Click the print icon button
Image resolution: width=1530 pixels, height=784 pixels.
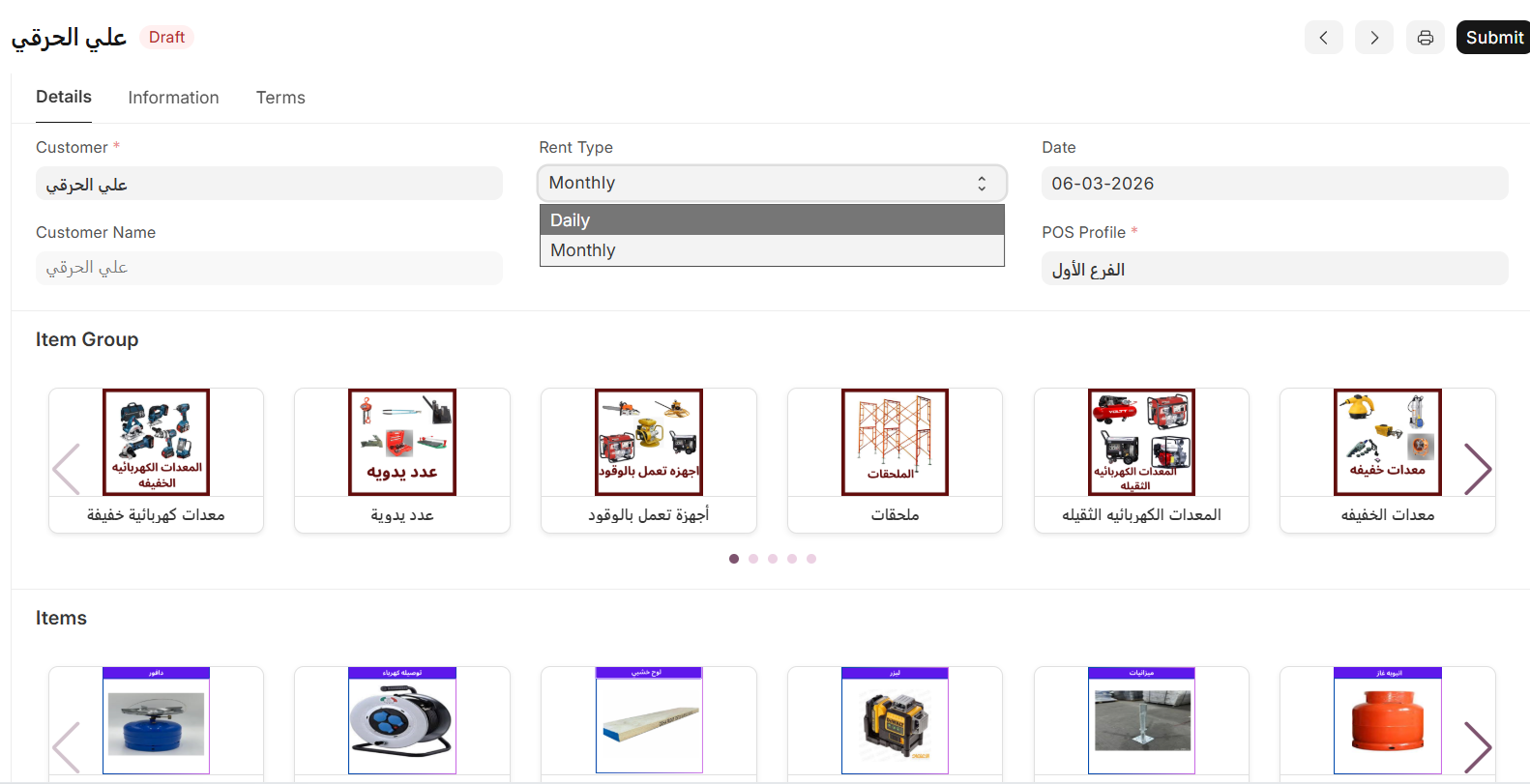click(x=1425, y=38)
